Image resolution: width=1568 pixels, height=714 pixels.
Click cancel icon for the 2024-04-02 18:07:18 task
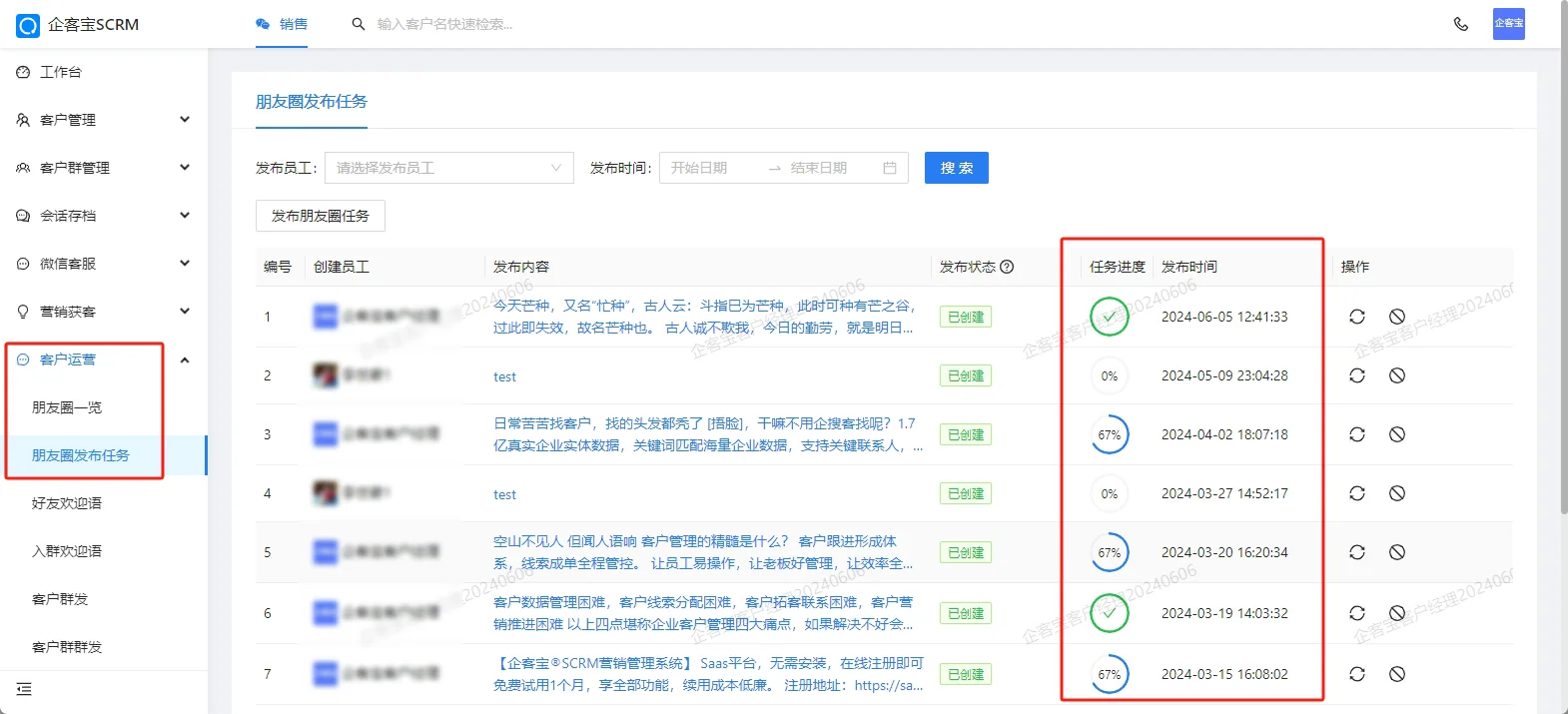pyautogui.click(x=1397, y=434)
